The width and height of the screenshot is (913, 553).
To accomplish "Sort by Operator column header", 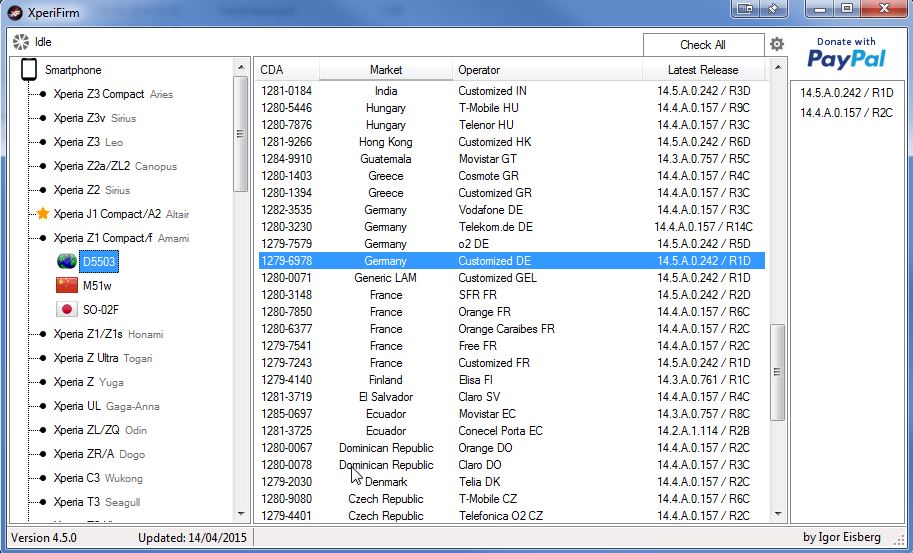I will [547, 70].
